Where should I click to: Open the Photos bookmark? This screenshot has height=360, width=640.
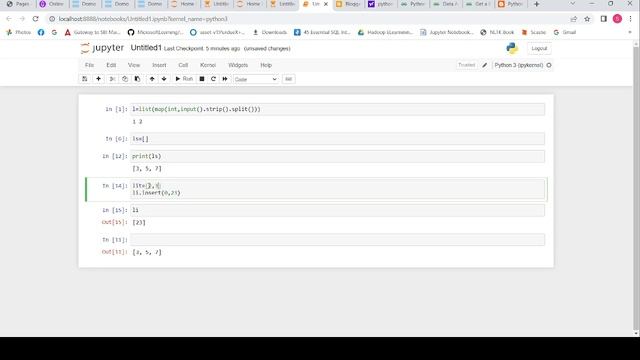coord(19,32)
